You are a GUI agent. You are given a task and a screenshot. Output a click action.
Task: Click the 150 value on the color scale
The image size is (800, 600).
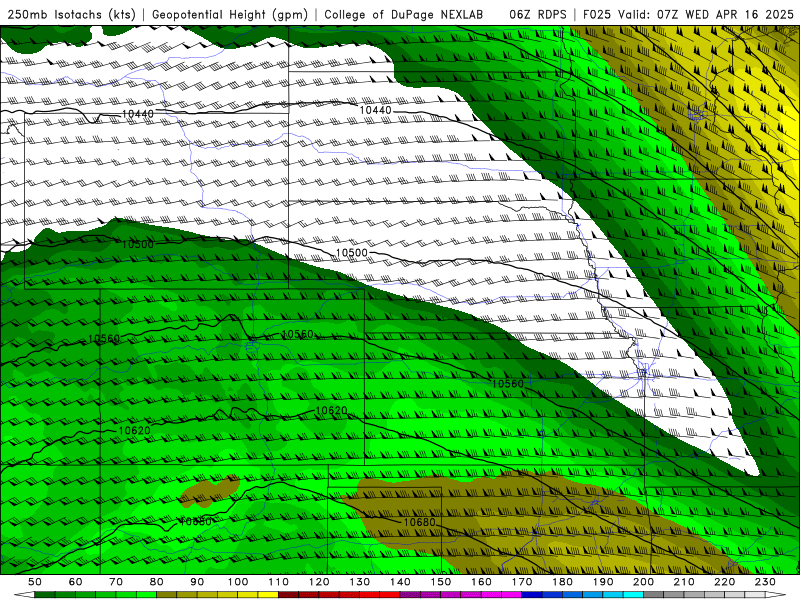point(441,582)
